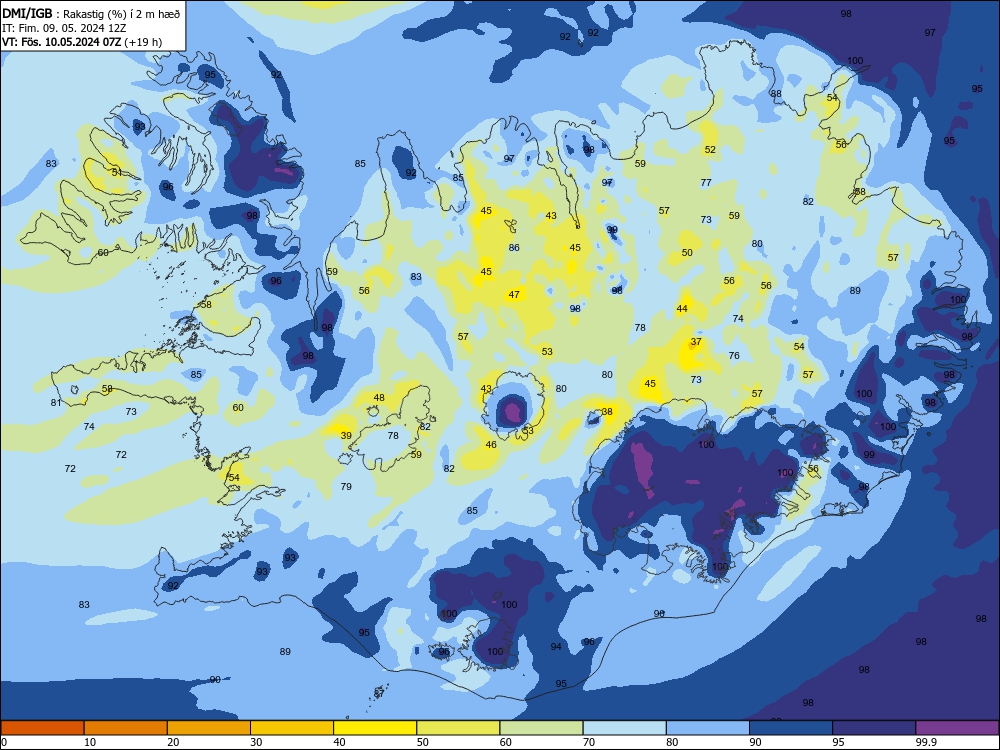1000x750 pixels.
Task: Click the value '87' near the southern islands
Action: (x=379, y=693)
